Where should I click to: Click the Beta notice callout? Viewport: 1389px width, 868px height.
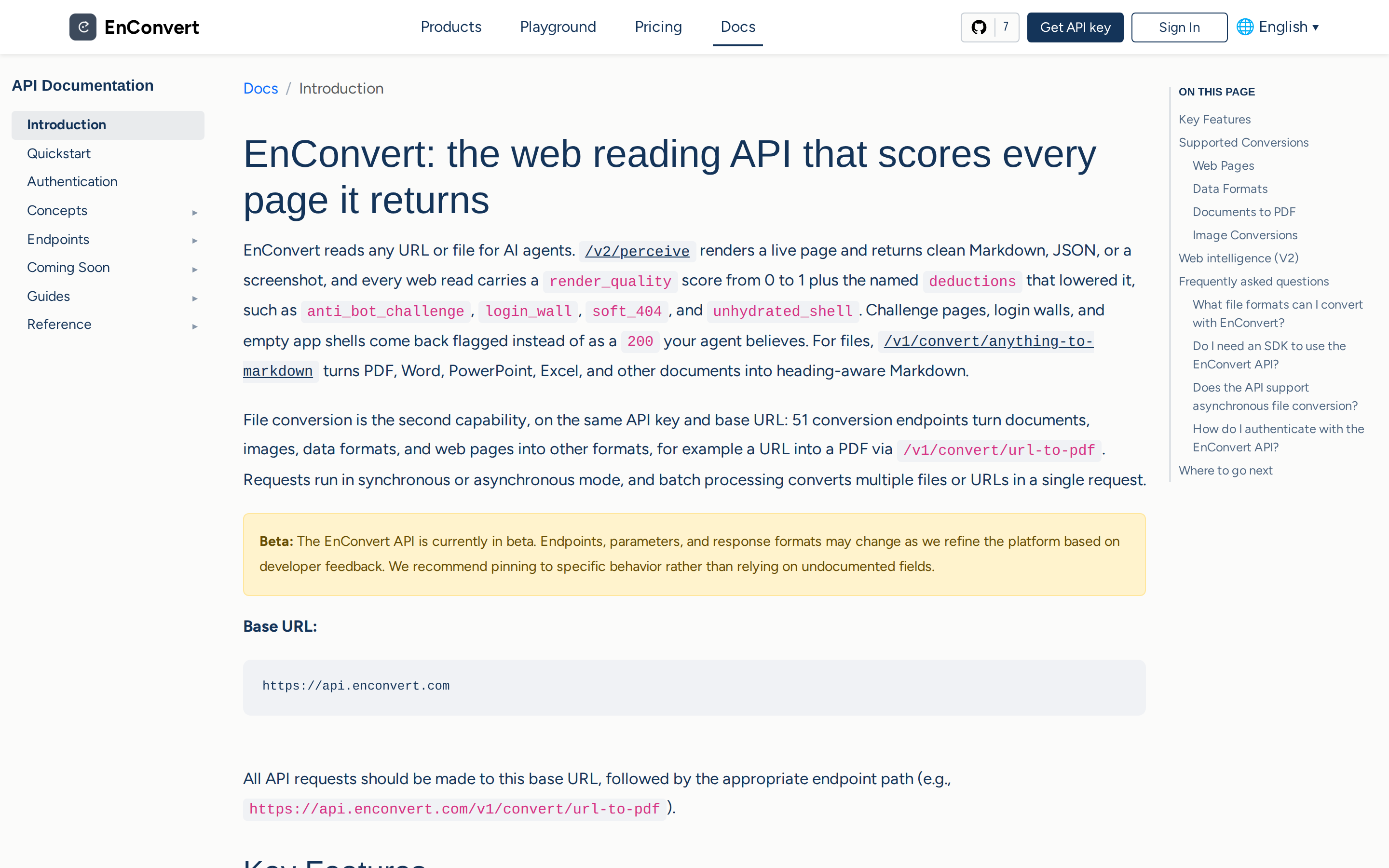coord(694,554)
